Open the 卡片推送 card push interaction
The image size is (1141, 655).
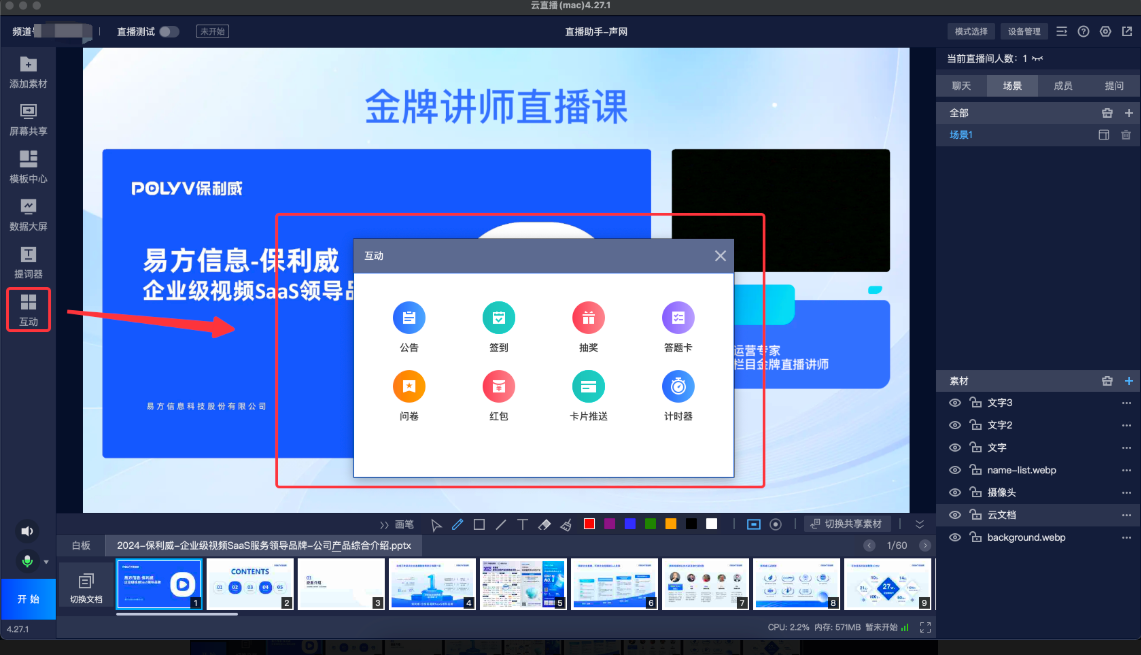(588, 396)
